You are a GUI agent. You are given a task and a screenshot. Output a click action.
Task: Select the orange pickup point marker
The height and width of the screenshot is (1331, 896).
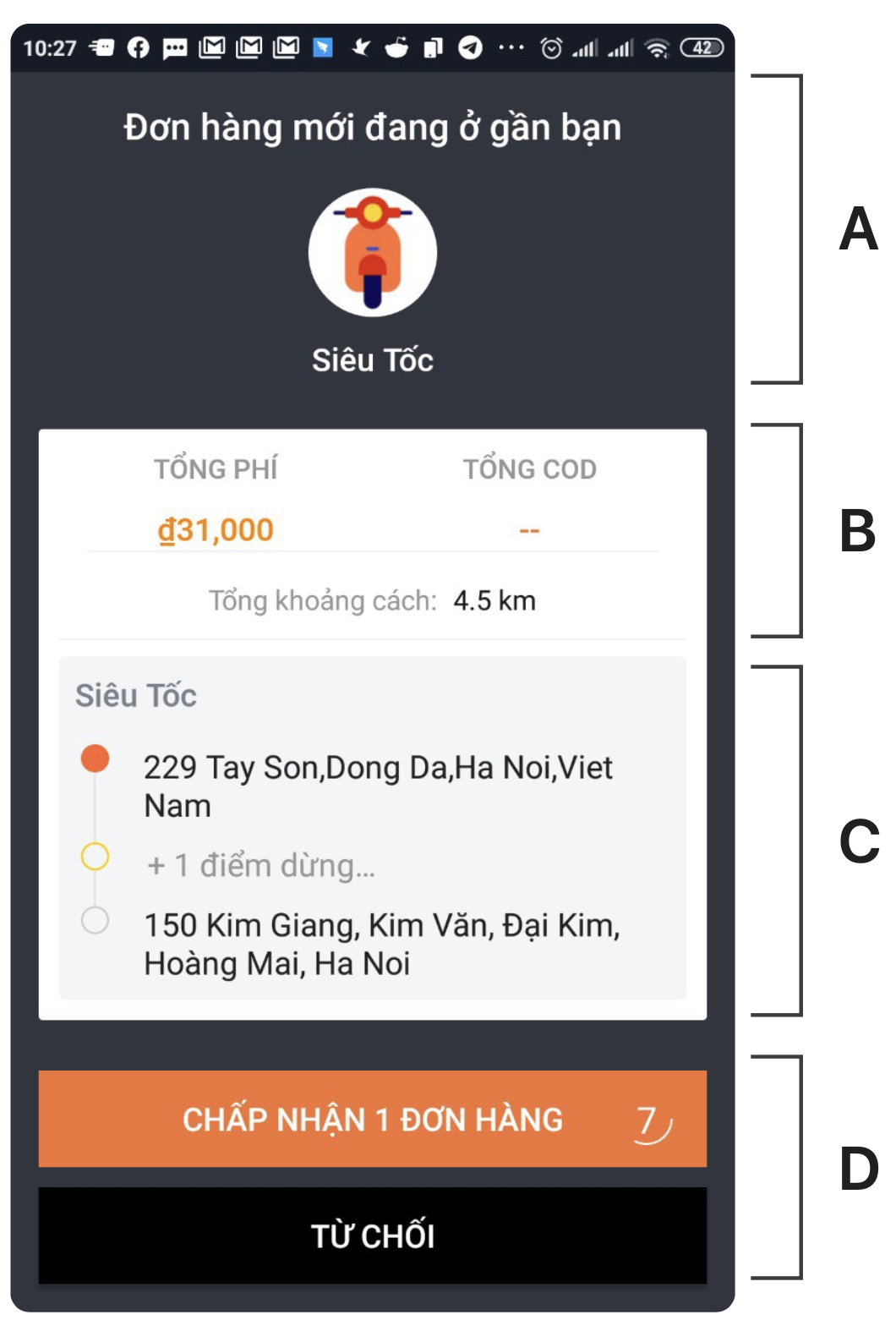[x=95, y=759]
